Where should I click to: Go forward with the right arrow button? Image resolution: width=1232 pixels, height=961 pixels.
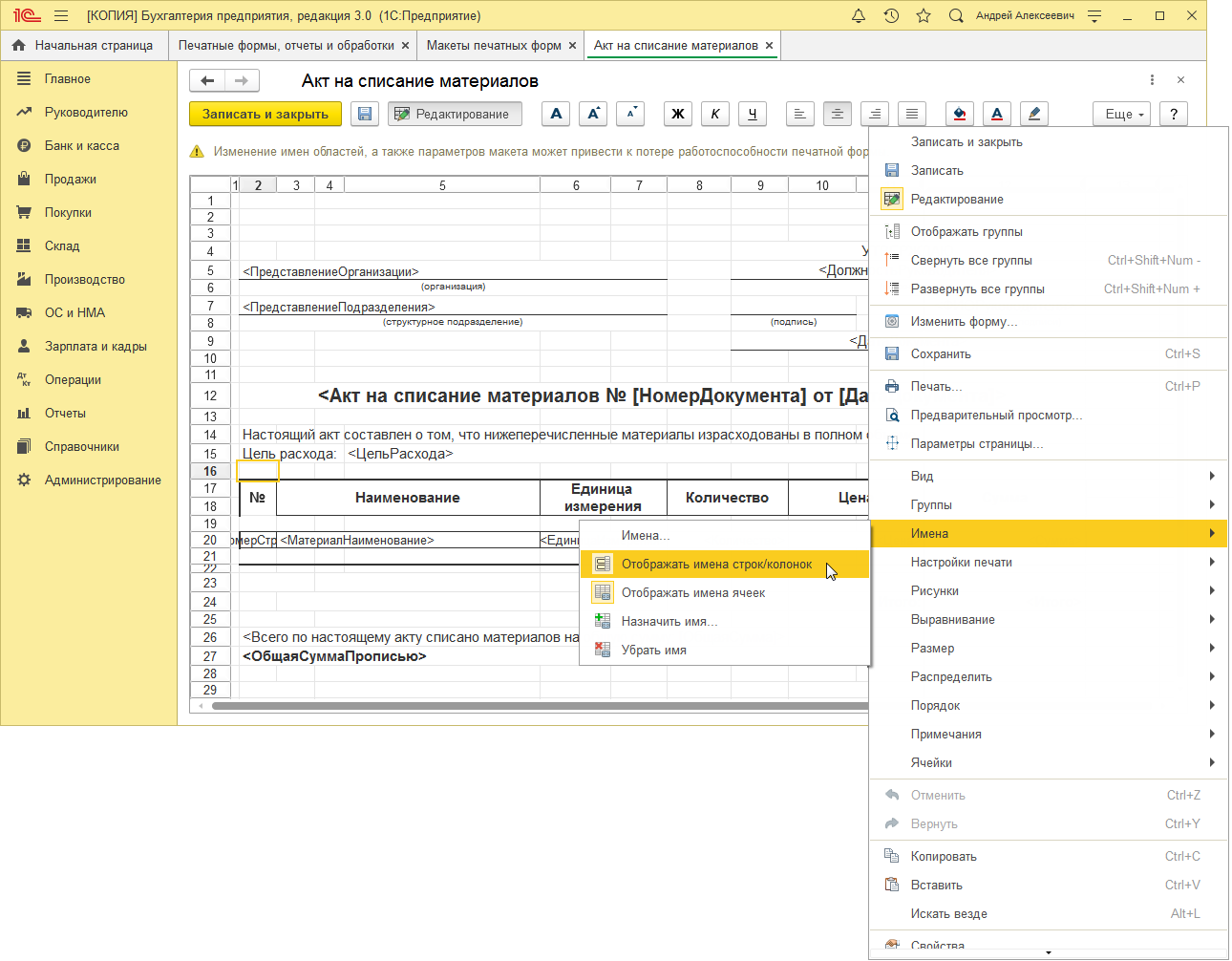tap(242, 81)
